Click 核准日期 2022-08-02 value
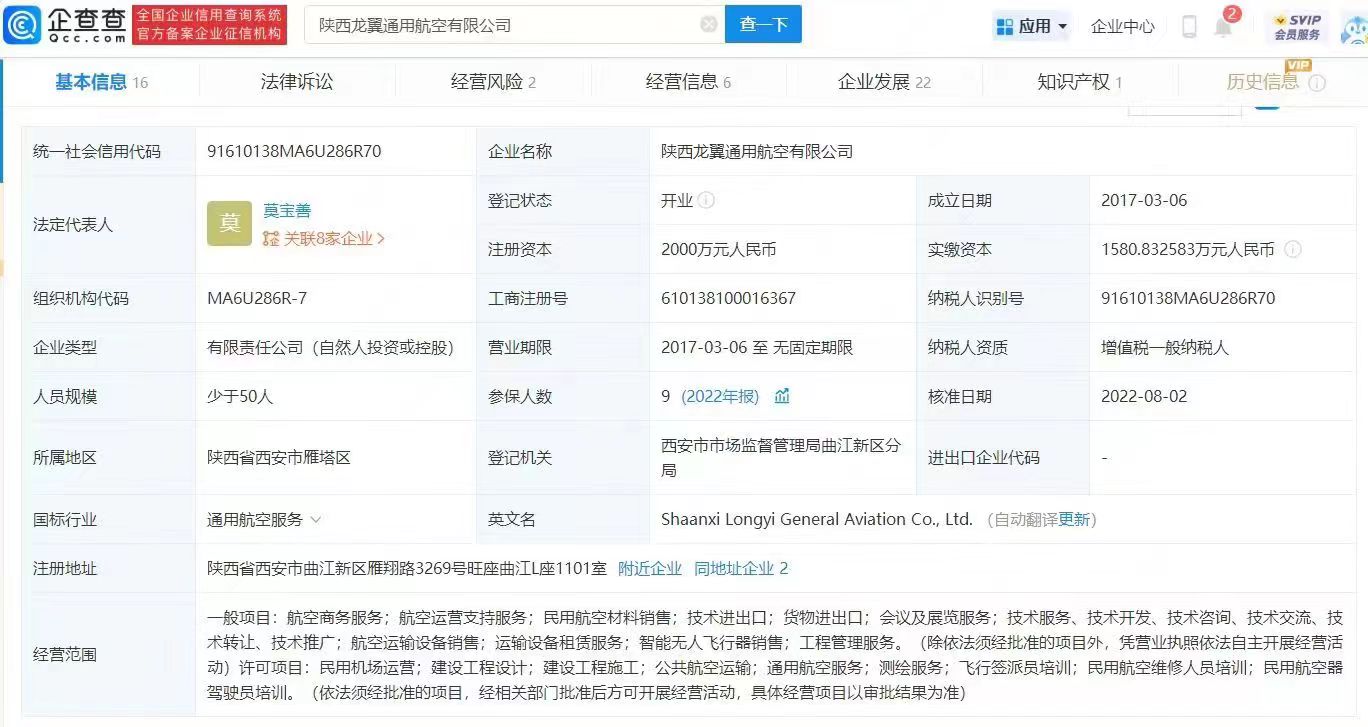Viewport: 1368px width, 727px height. (x=1144, y=396)
